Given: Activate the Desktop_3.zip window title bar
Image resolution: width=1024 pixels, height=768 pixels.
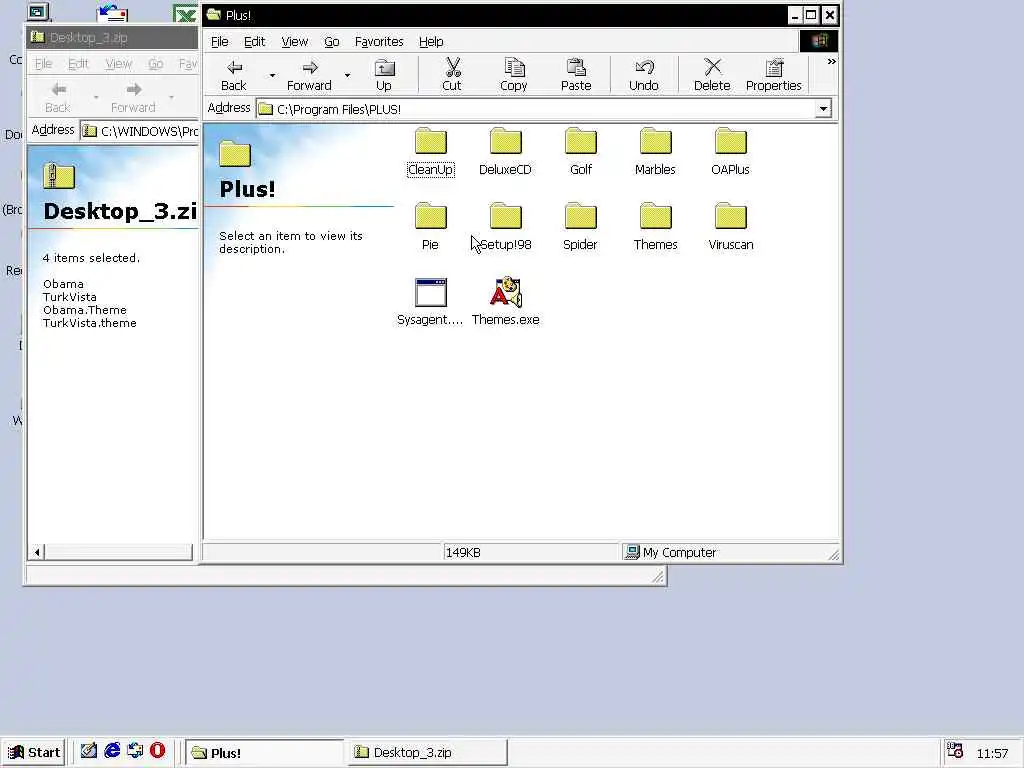Looking at the screenshot, I should point(112,38).
